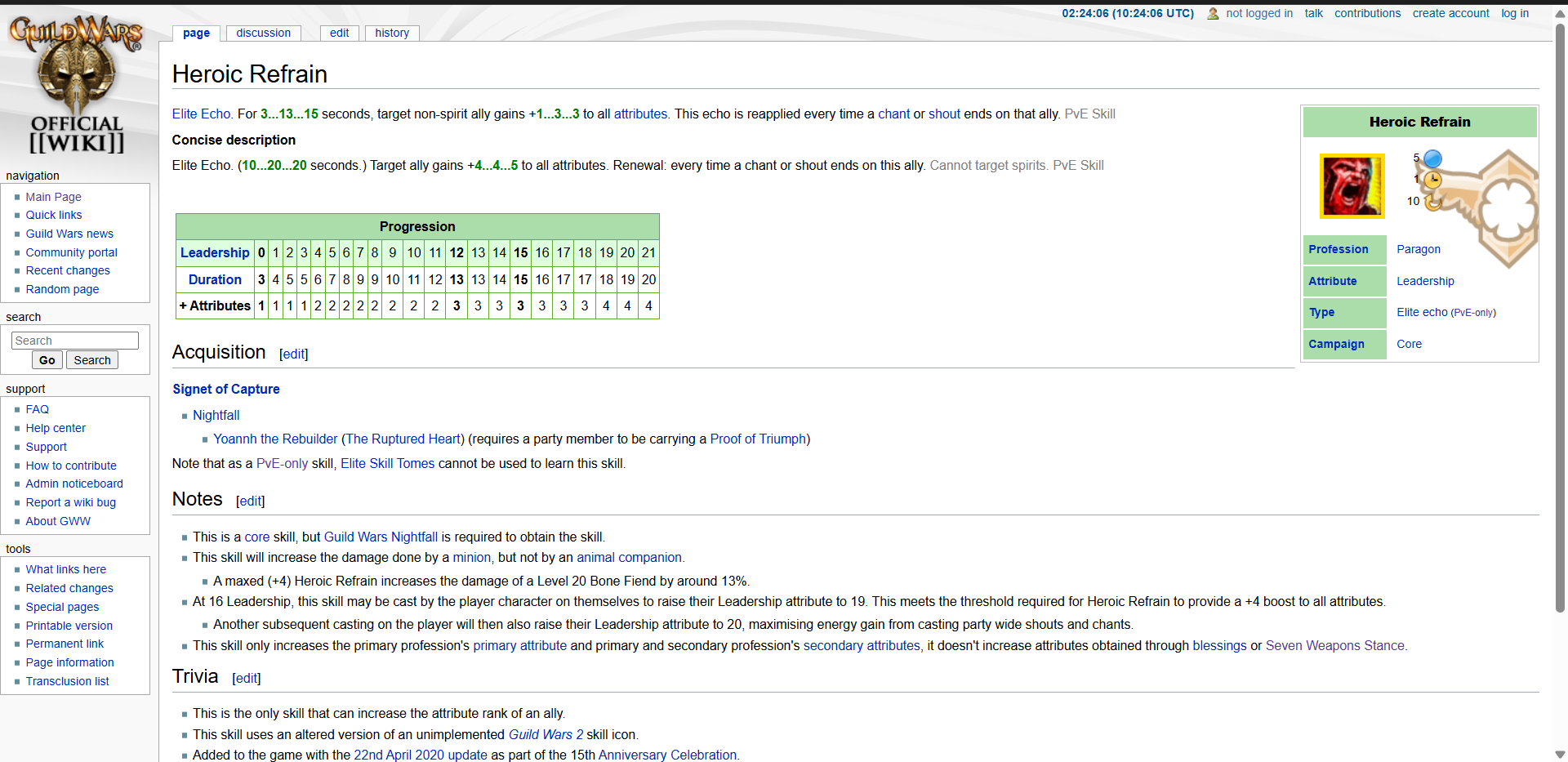Image resolution: width=1568 pixels, height=762 pixels.
Task: Click Duration in Progression table
Action: (x=215, y=279)
